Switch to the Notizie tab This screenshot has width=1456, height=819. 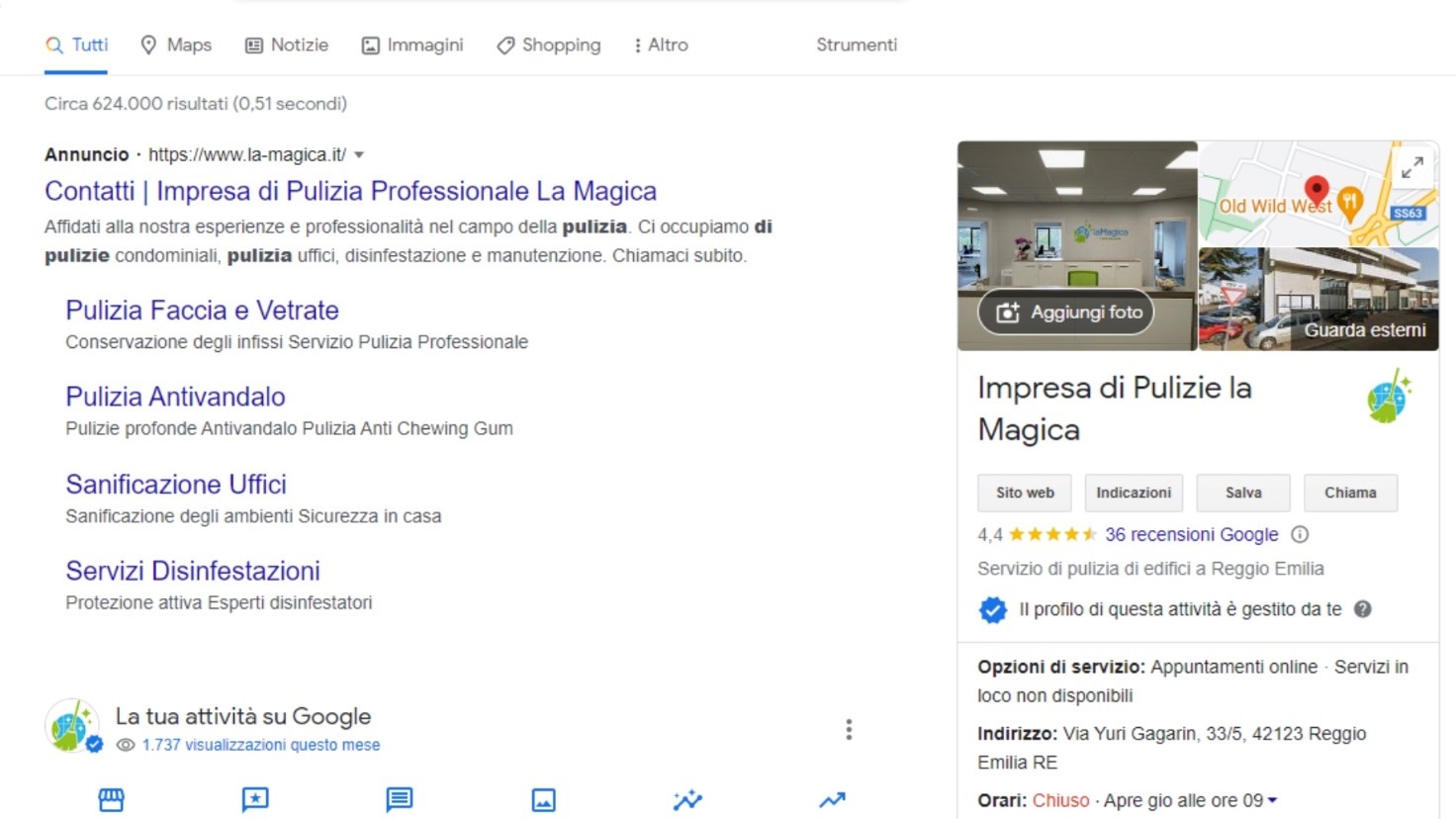[287, 45]
